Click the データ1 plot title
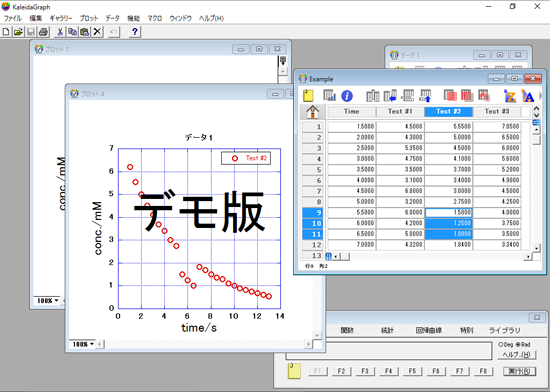Screen dimensions: 550x392 coord(199,137)
